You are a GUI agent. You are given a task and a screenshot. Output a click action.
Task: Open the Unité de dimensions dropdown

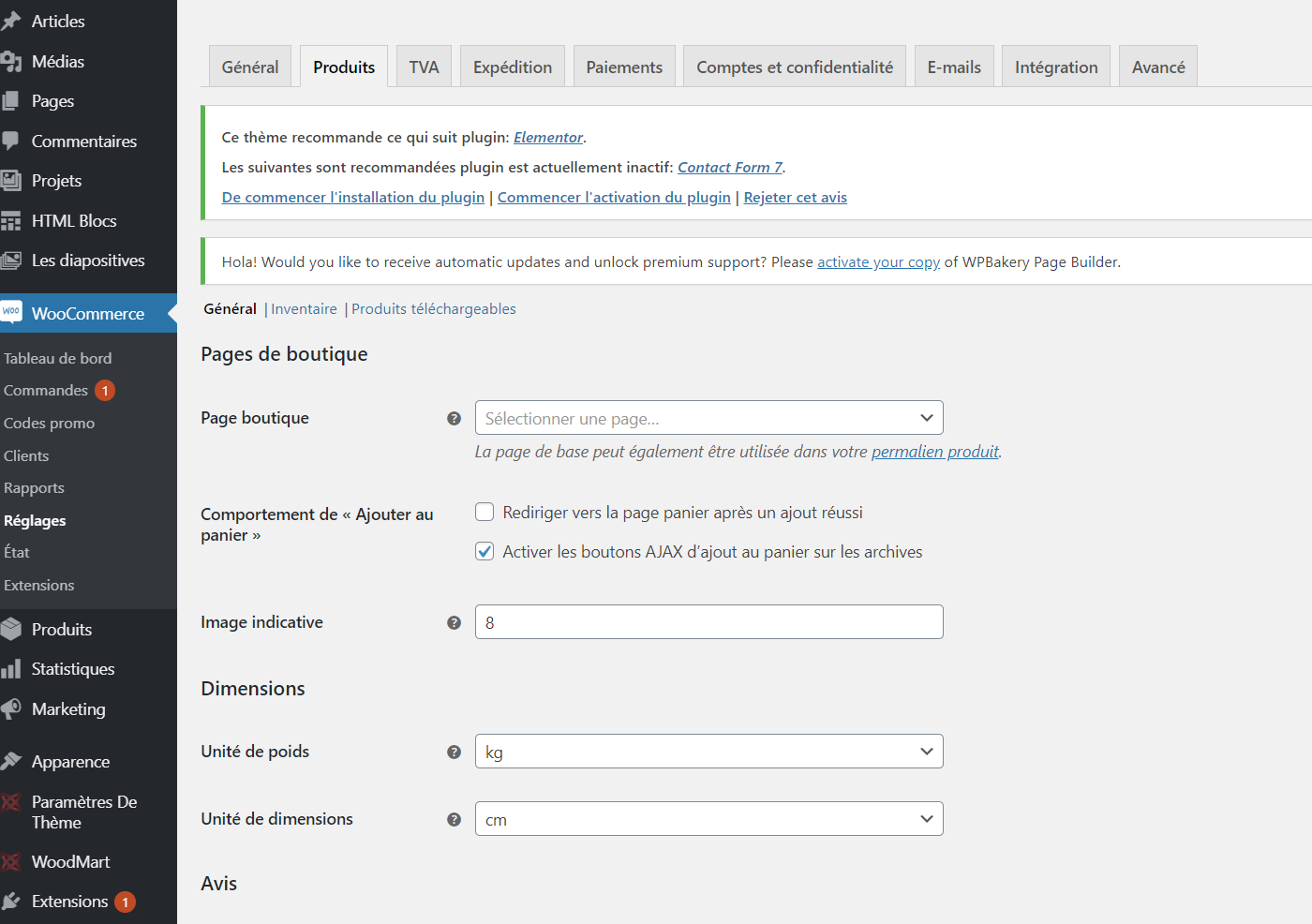(x=708, y=819)
